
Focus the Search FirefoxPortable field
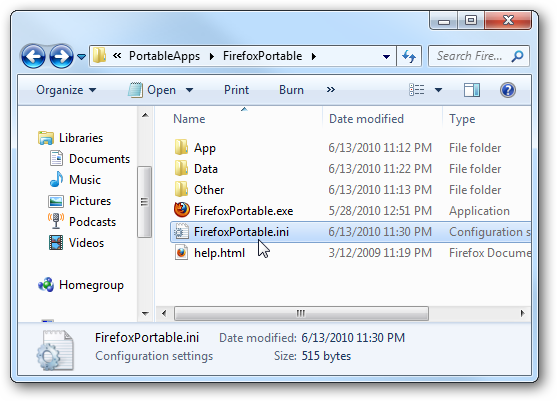[471, 56]
